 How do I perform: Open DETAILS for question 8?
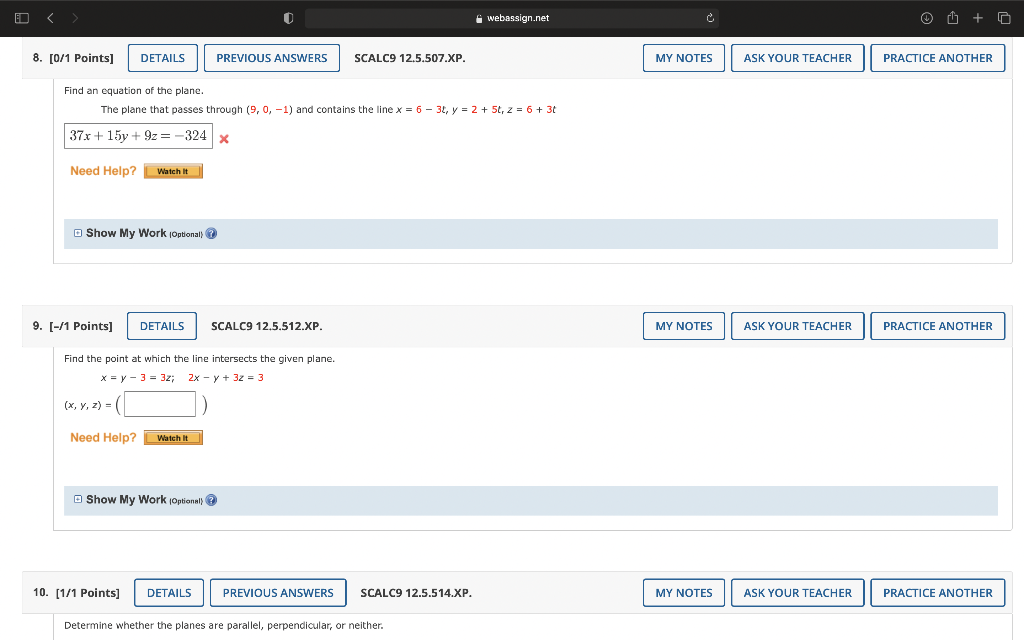point(163,58)
